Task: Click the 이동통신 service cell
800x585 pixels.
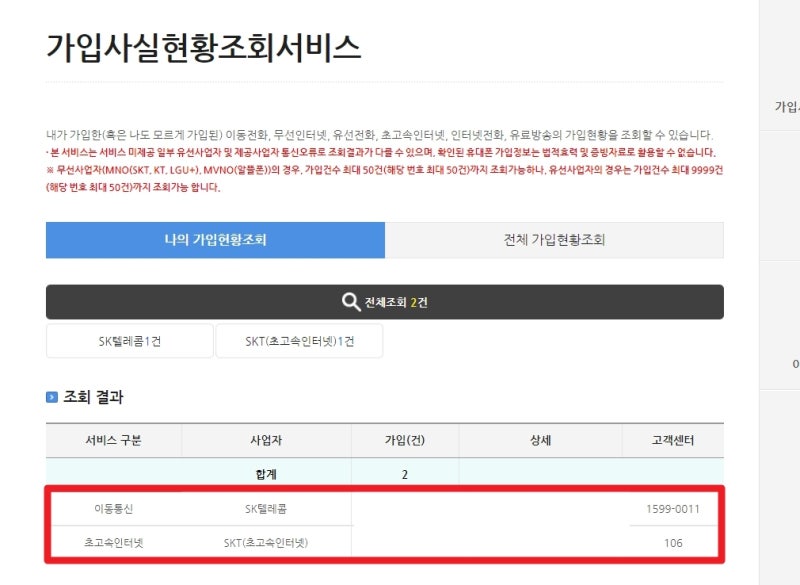Action: 114,508
